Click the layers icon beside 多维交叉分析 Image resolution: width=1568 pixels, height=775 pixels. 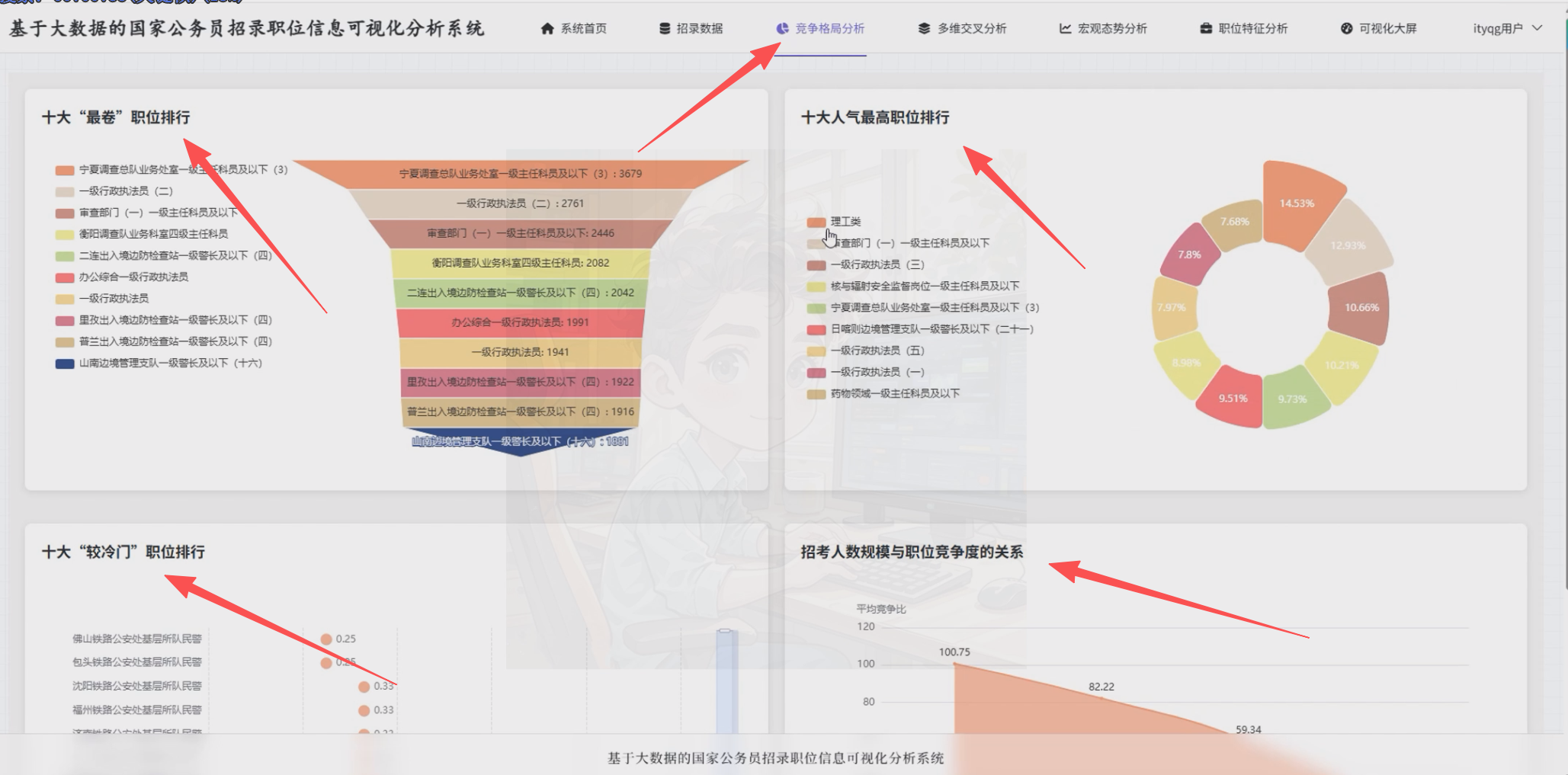924,29
